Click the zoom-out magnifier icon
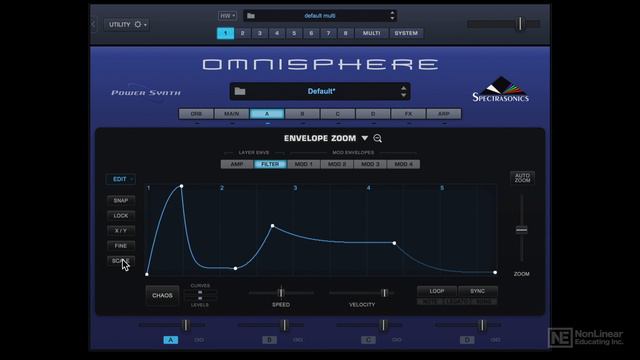The image size is (640, 360). coord(378,138)
